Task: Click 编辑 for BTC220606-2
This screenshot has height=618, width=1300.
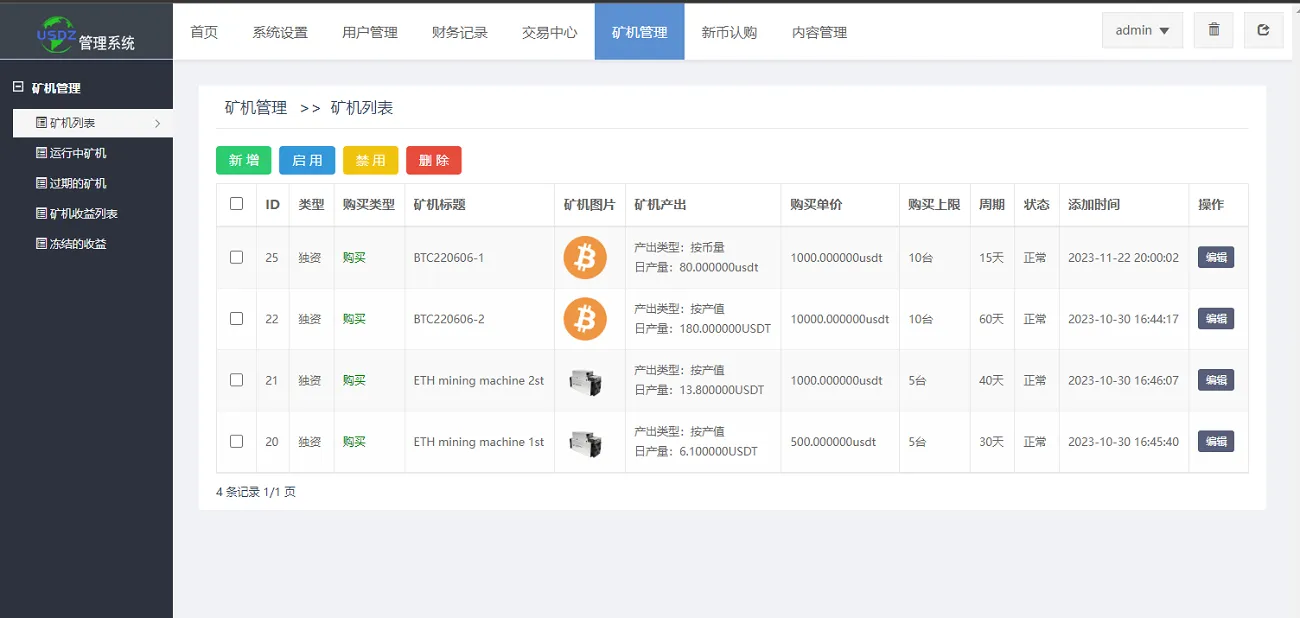Action: click(x=1215, y=318)
